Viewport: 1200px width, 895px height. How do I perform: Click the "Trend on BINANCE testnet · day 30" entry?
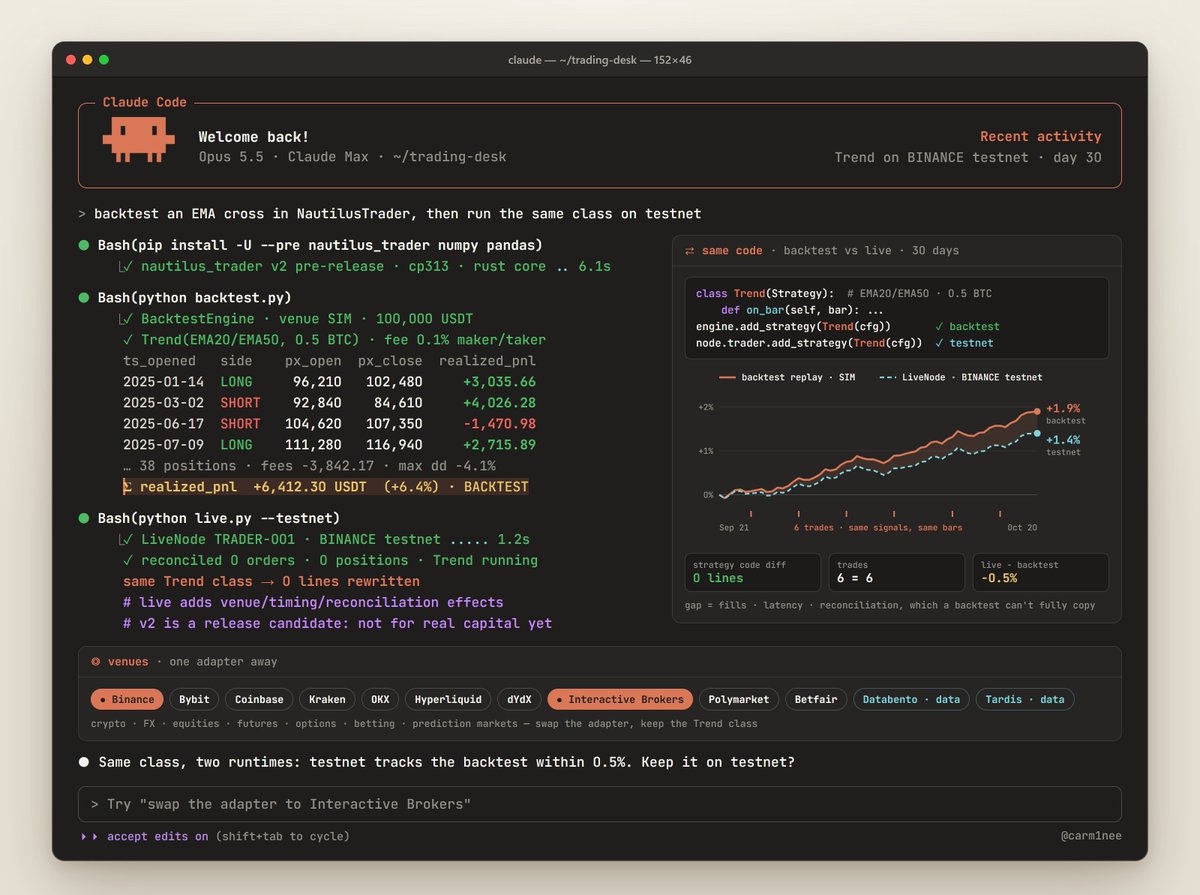click(968, 157)
